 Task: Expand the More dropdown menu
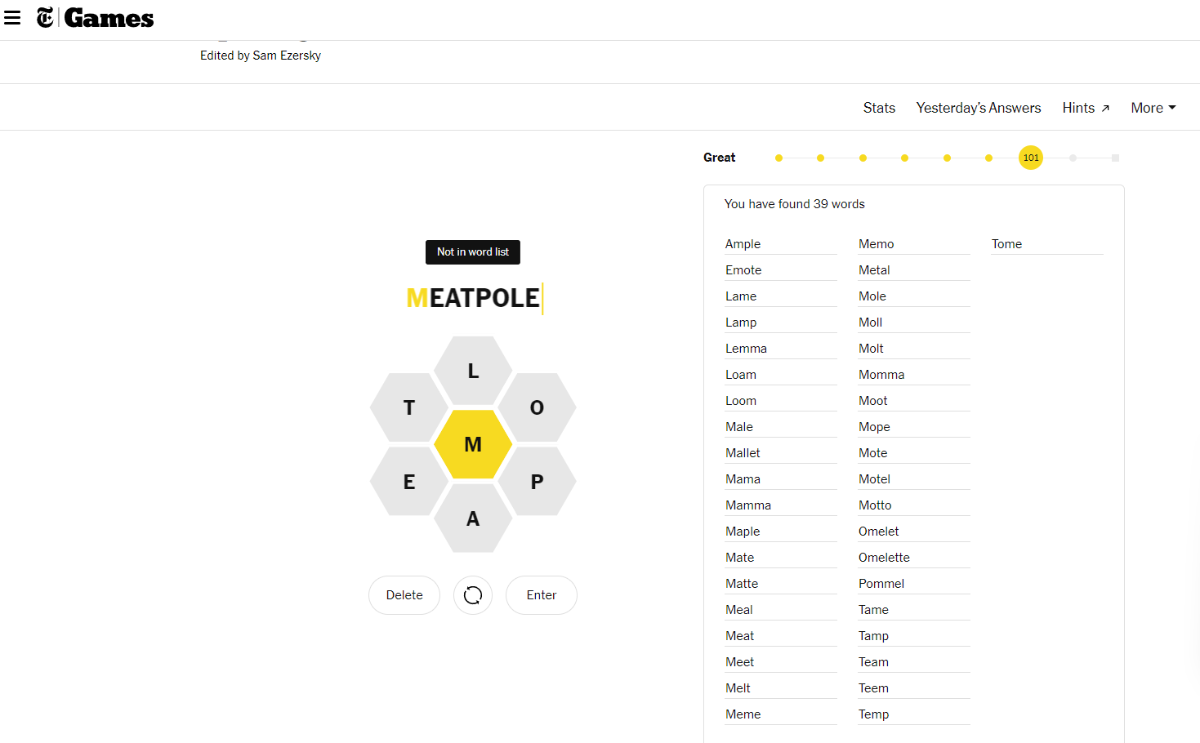tap(1153, 108)
